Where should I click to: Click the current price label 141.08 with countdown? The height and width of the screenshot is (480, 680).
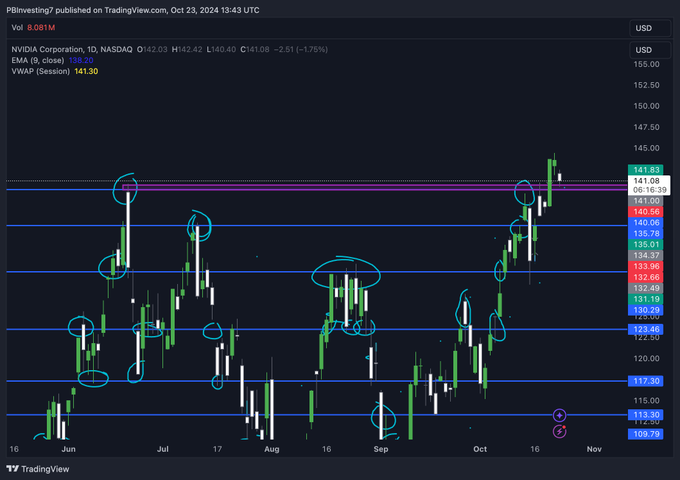coord(649,185)
